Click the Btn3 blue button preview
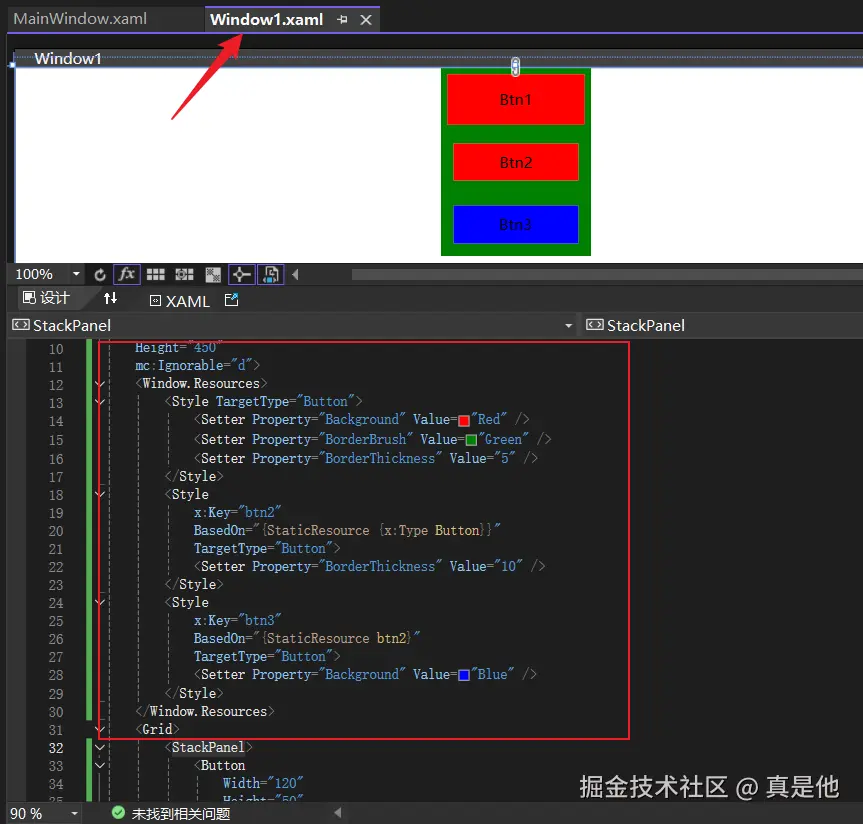 516,224
